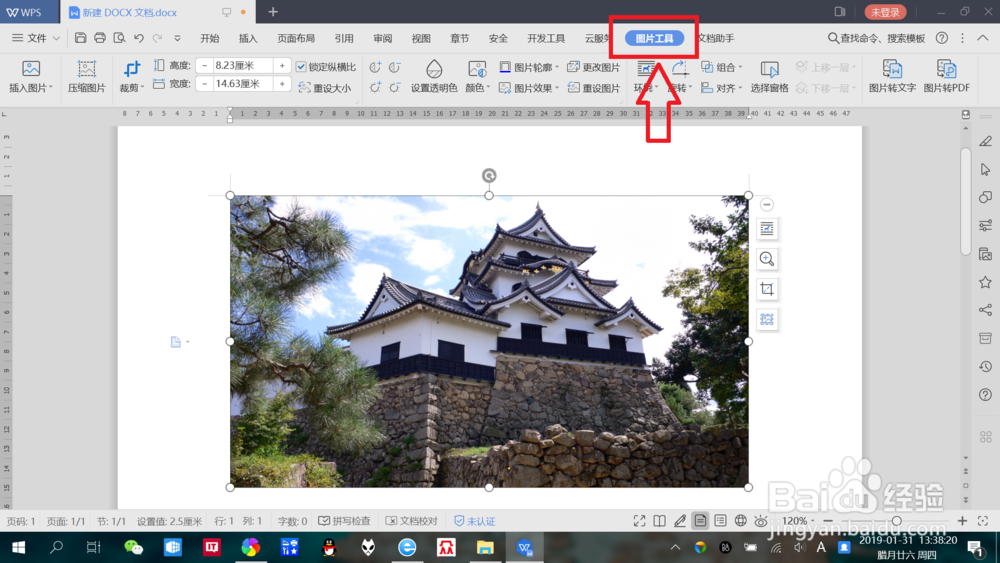
Task: Click the 高度 height input field
Action: click(x=243, y=65)
